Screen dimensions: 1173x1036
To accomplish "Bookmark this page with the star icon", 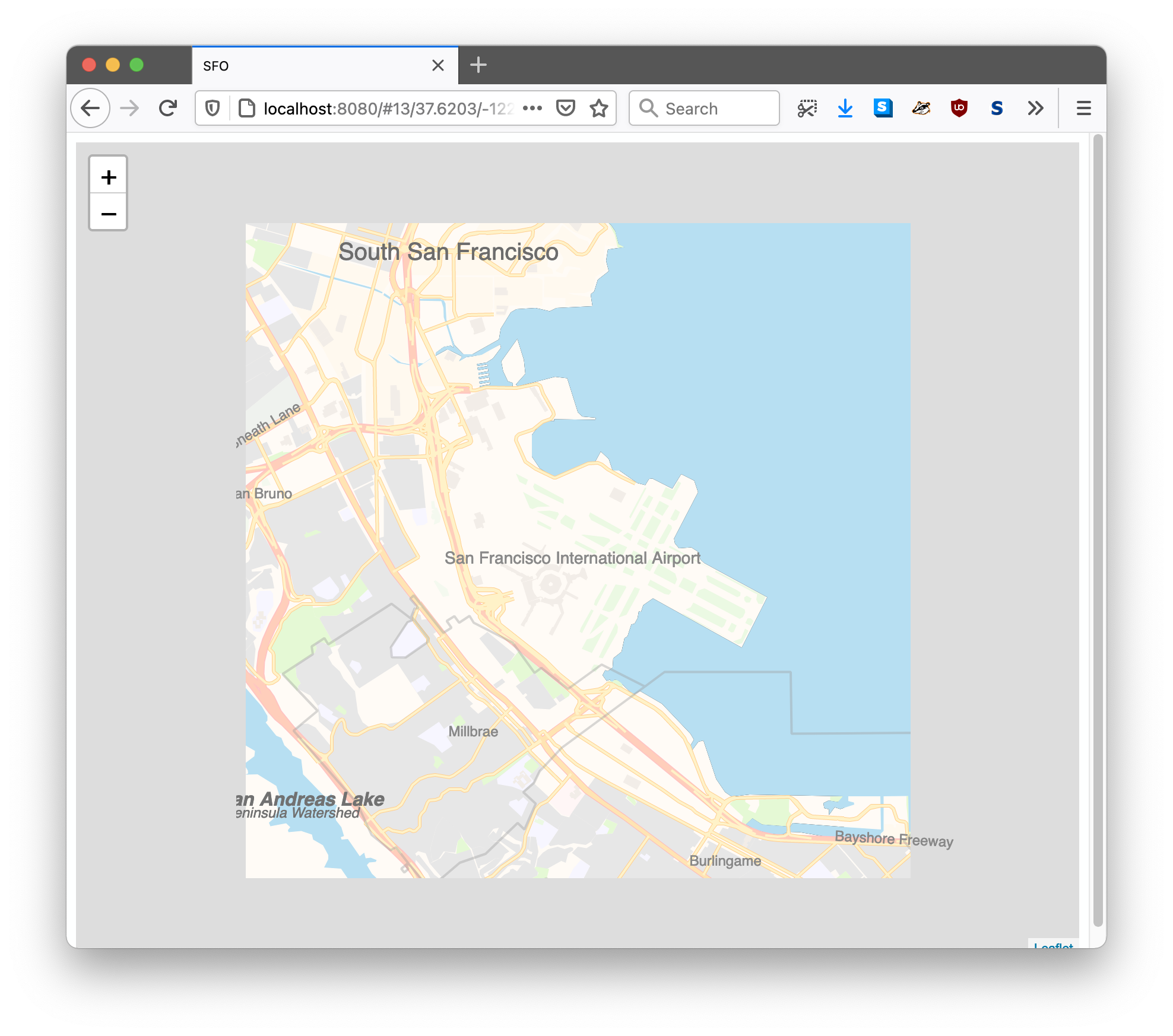I will point(598,109).
